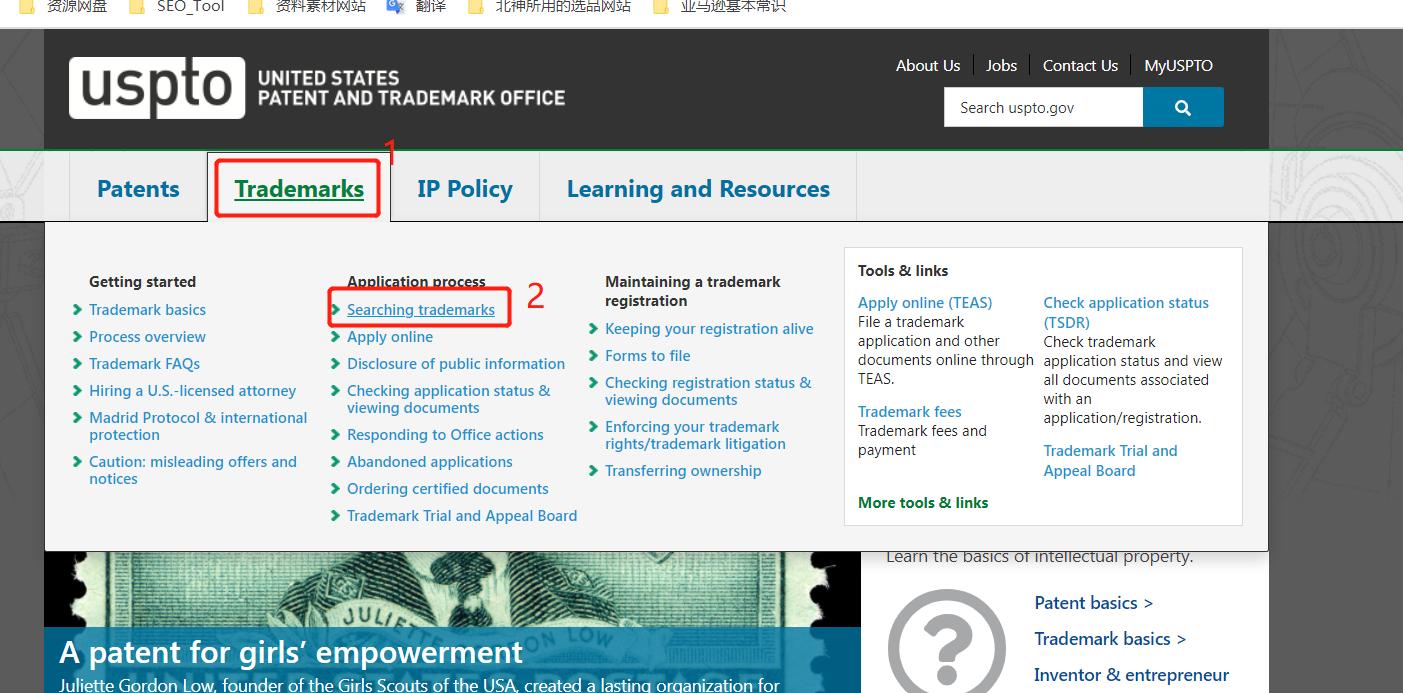Screen dimensions: 1403x693
Task: Open Apply online (TEAS) link
Action: point(925,303)
